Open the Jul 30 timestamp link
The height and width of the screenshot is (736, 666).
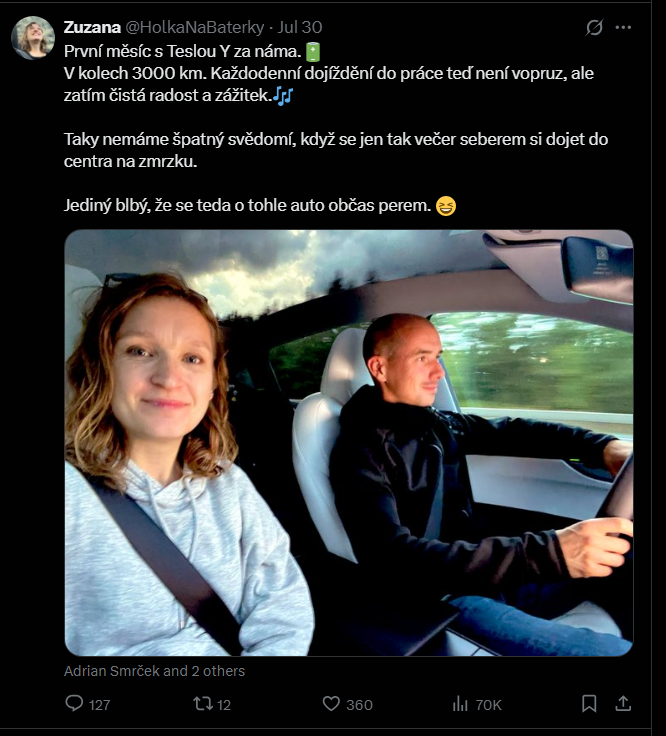pos(299,27)
